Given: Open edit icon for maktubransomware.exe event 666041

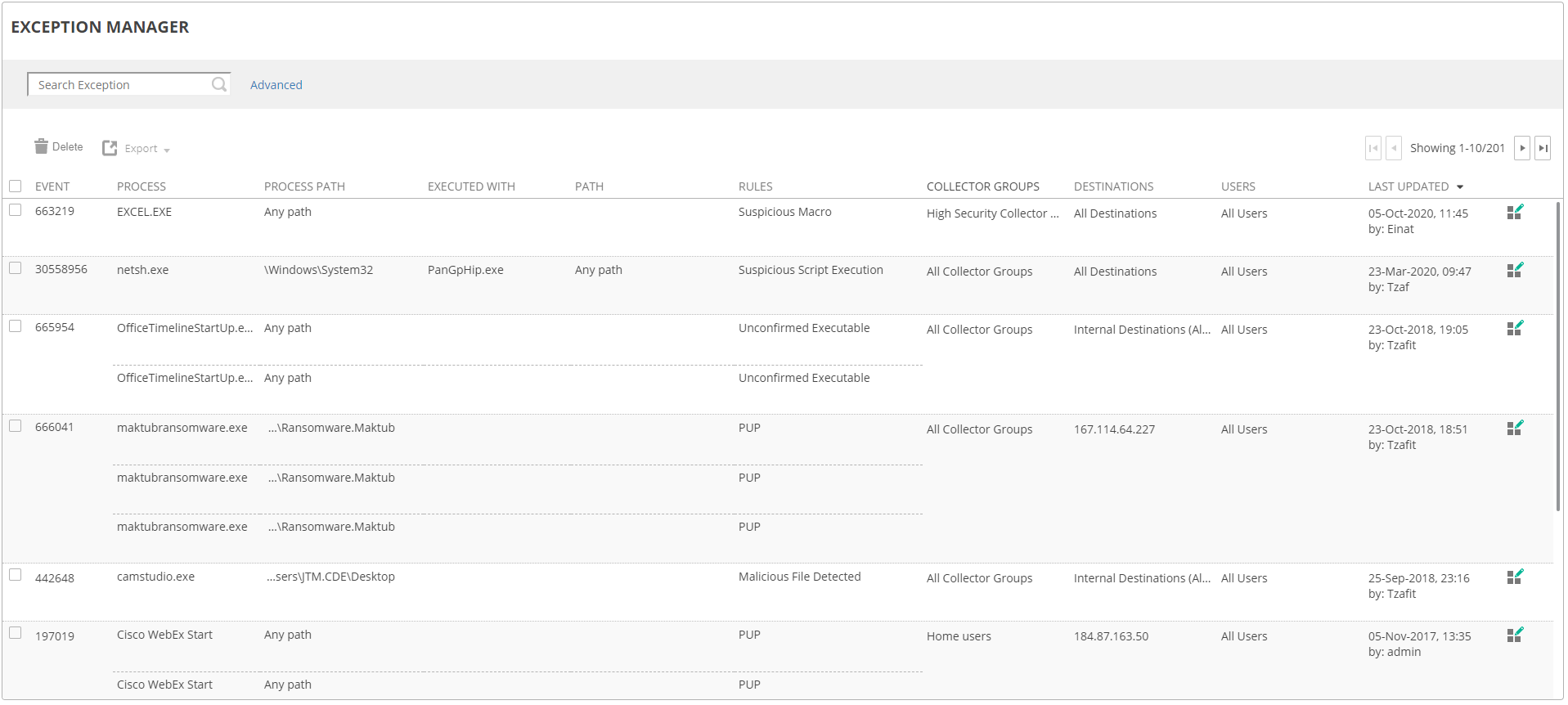Looking at the screenshot, I should click(1514, 429).
